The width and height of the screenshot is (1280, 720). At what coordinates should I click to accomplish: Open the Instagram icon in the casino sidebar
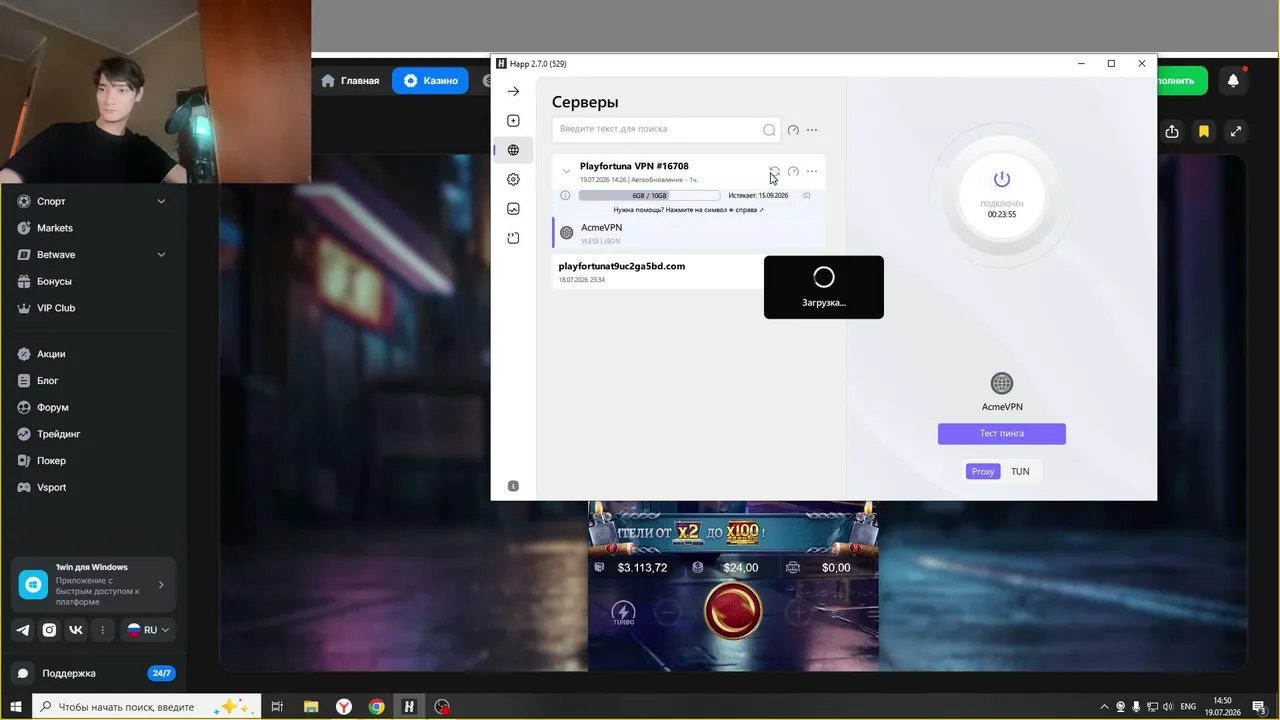tap(49, 630)
